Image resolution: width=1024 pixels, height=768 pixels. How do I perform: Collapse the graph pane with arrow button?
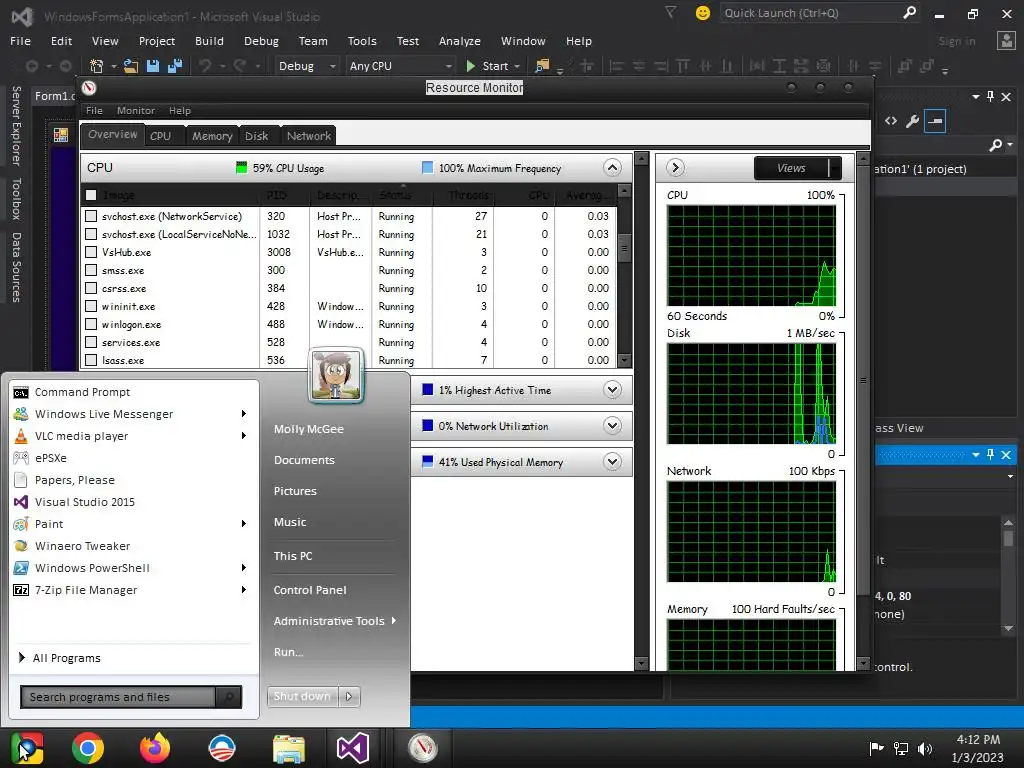(675, 168)
